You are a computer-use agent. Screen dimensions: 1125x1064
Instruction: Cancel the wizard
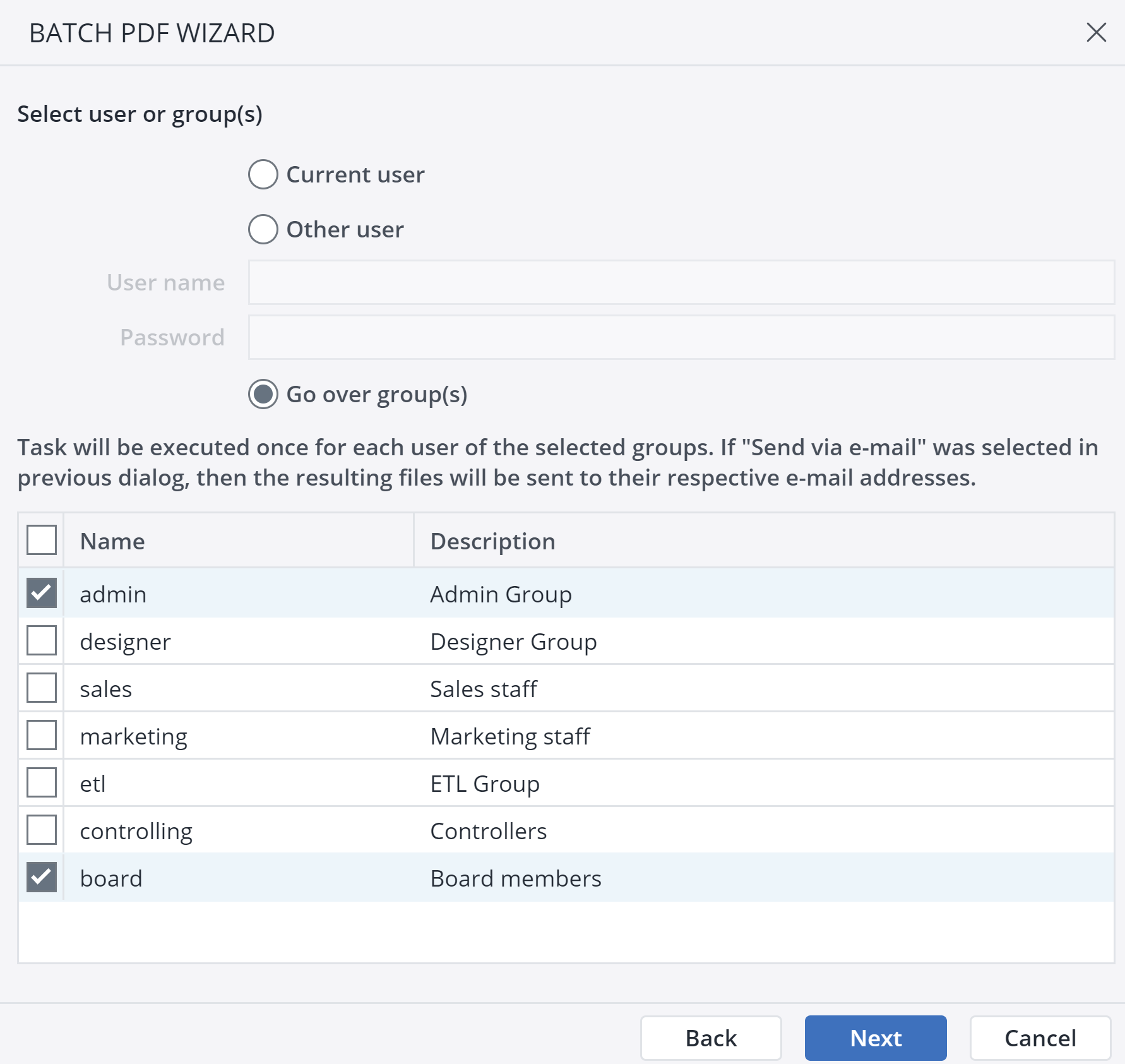pyautogui.click(x=1040, y=1038)
